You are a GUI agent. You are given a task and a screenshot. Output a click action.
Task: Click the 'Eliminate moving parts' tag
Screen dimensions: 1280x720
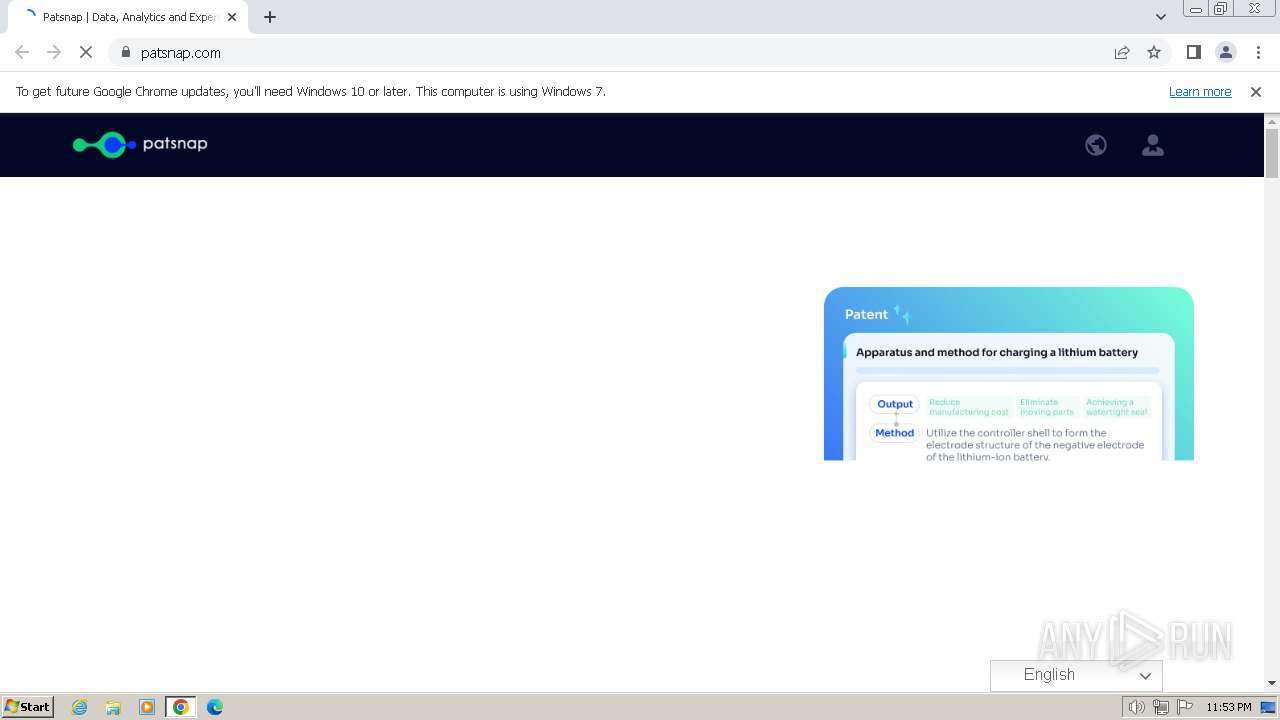click(x=1047, y=407)
